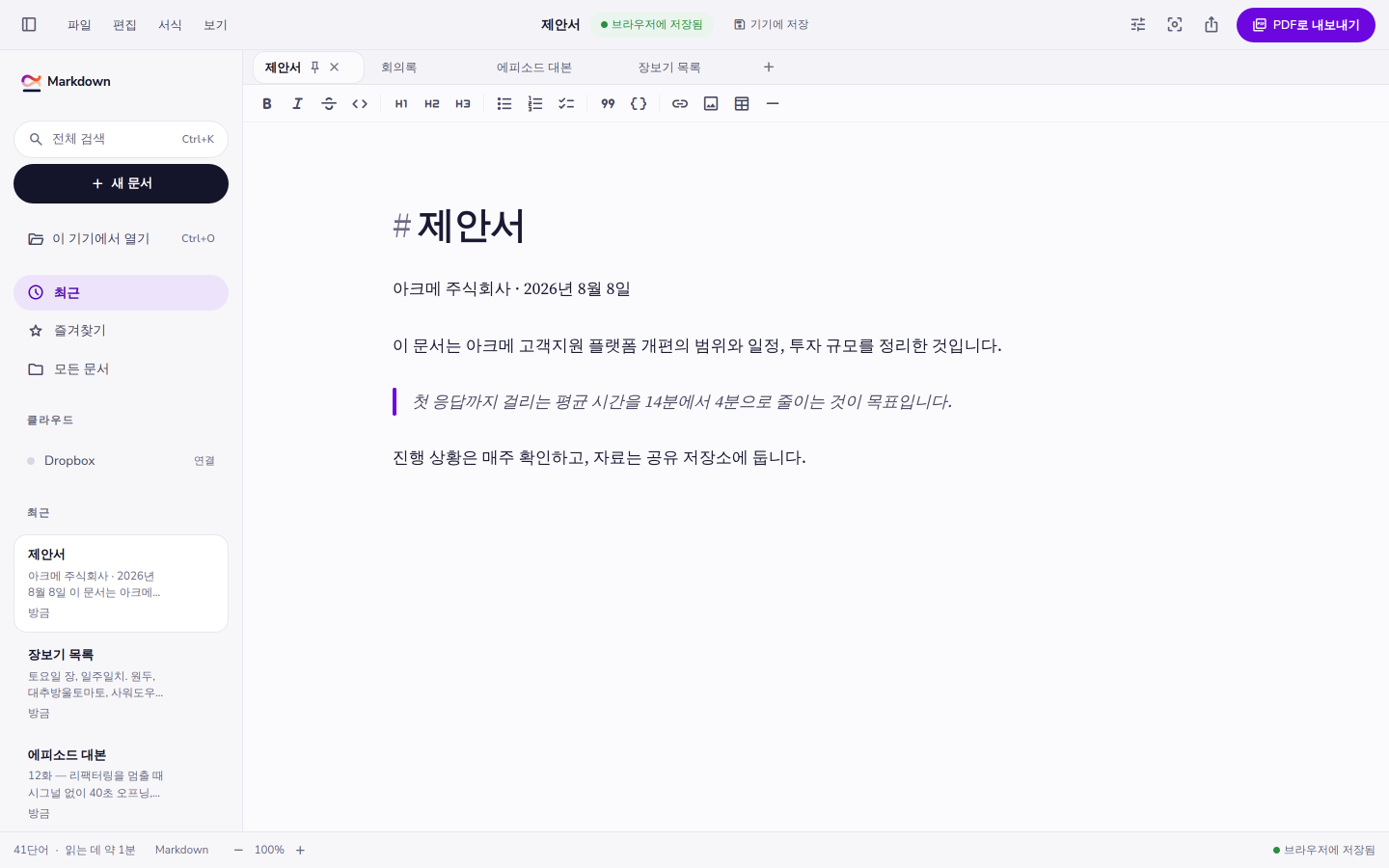This screenshot has width=1389, height=868.
Task: Switch to the 장보기 목록 tab
Action: tap(668, 68)
